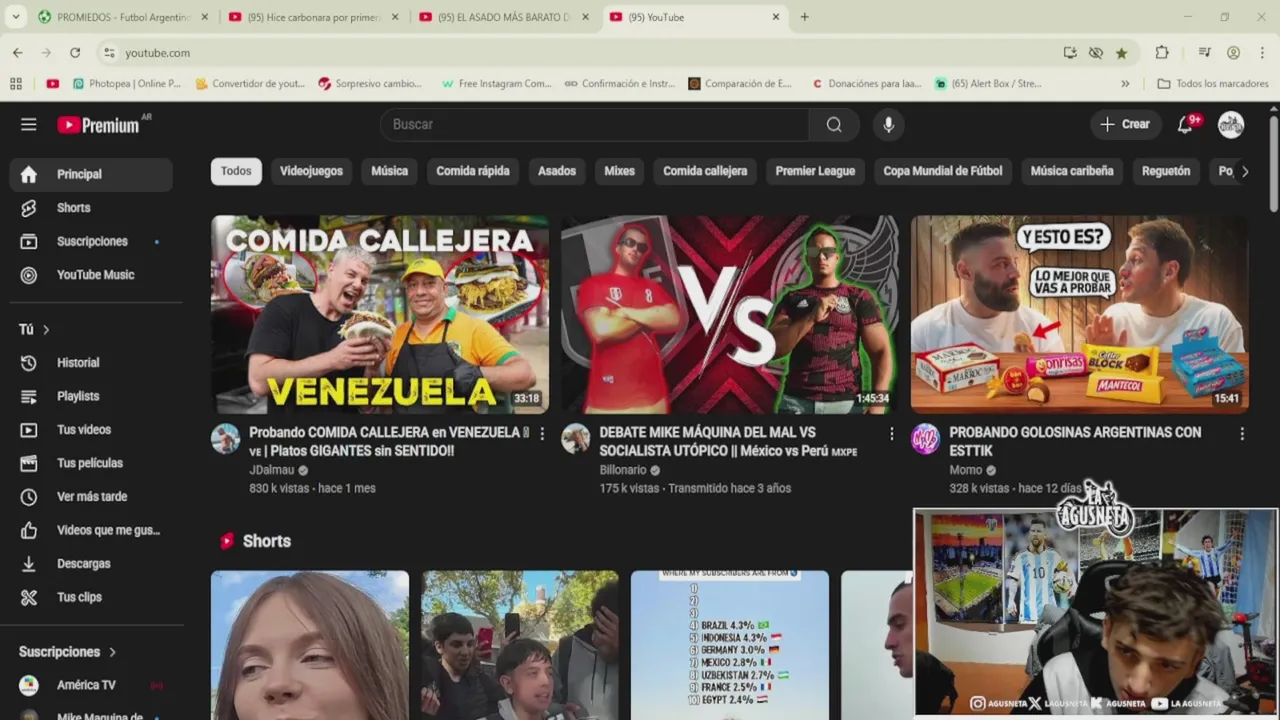The image size is (1280, 720).
Task: Click the search magnifier button
Action: [x=834, y=124]
